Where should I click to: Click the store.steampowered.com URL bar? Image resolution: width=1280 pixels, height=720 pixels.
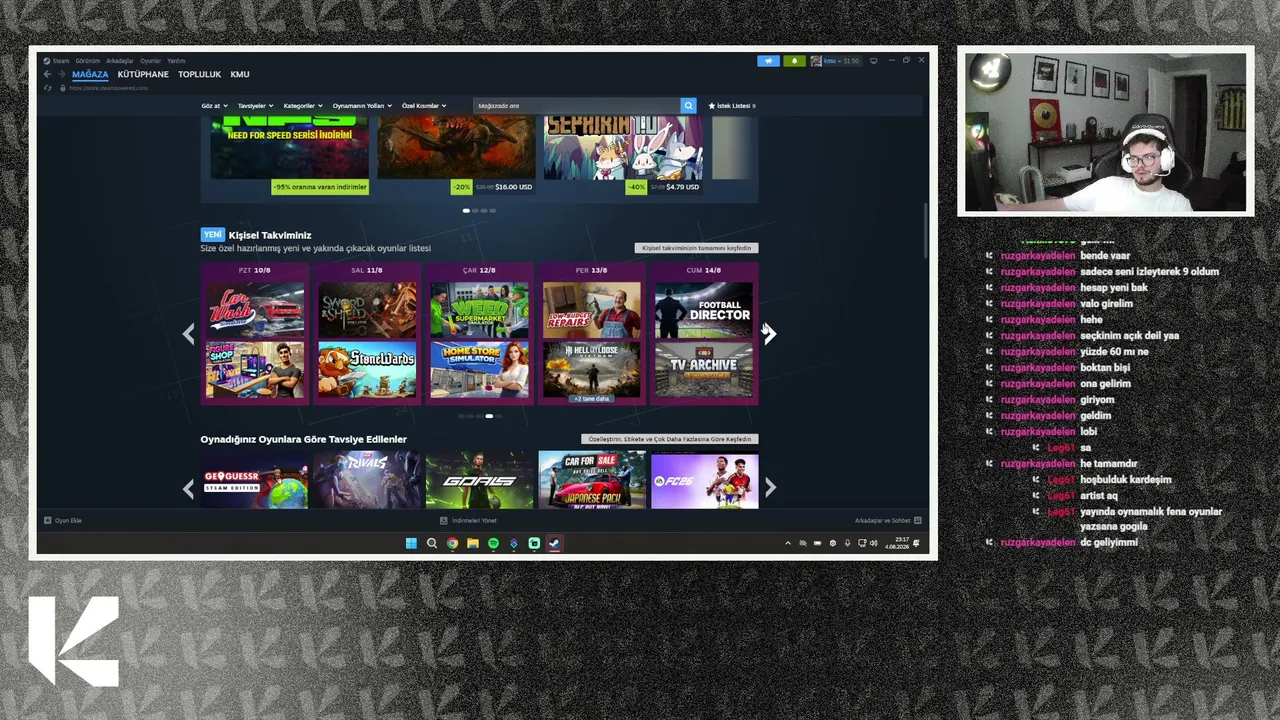pos(108,88)
